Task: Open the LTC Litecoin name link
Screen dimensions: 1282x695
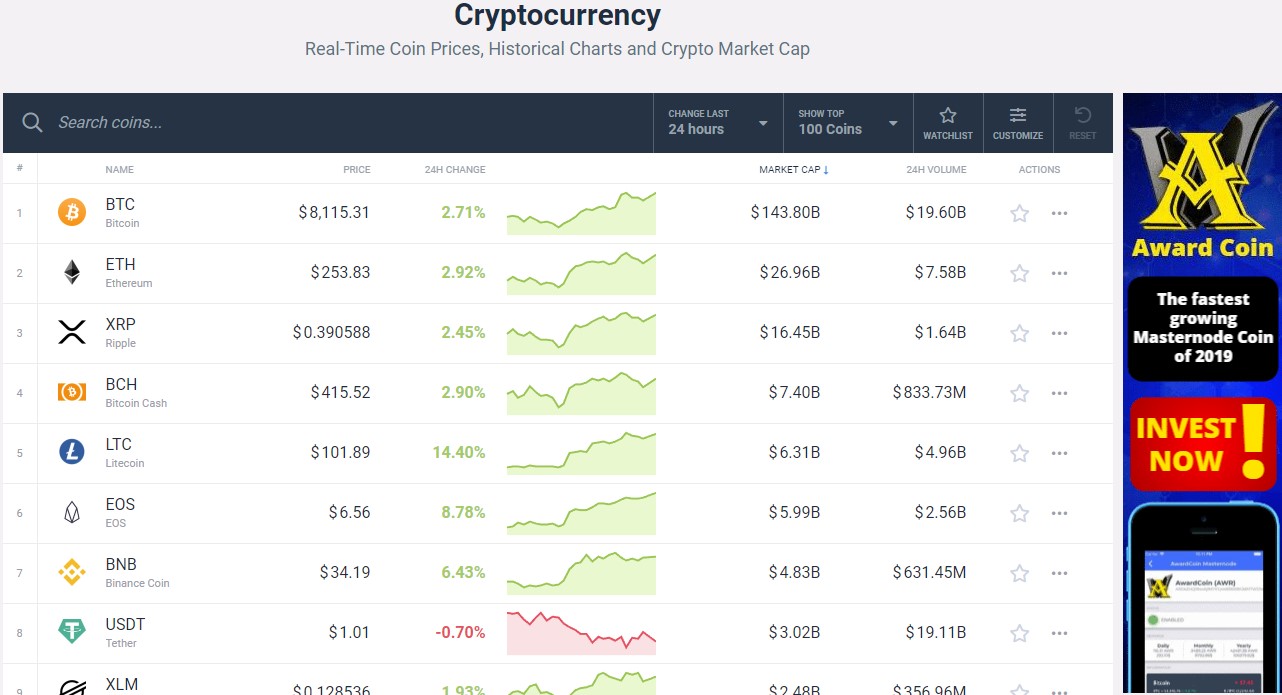Action: click(125, 452)
